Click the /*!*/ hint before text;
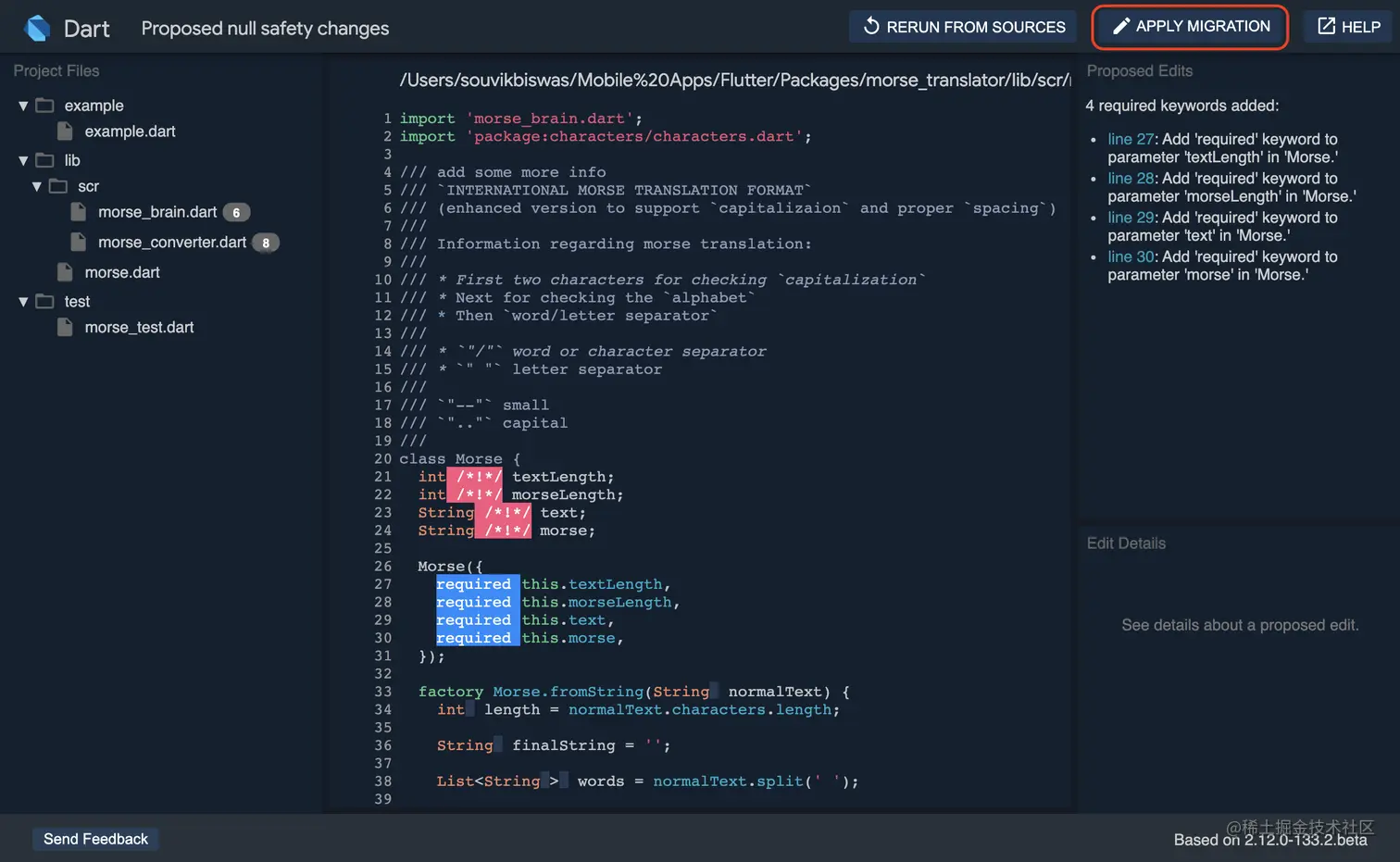This screenshot has width=1400, height=862. (504, 513)
